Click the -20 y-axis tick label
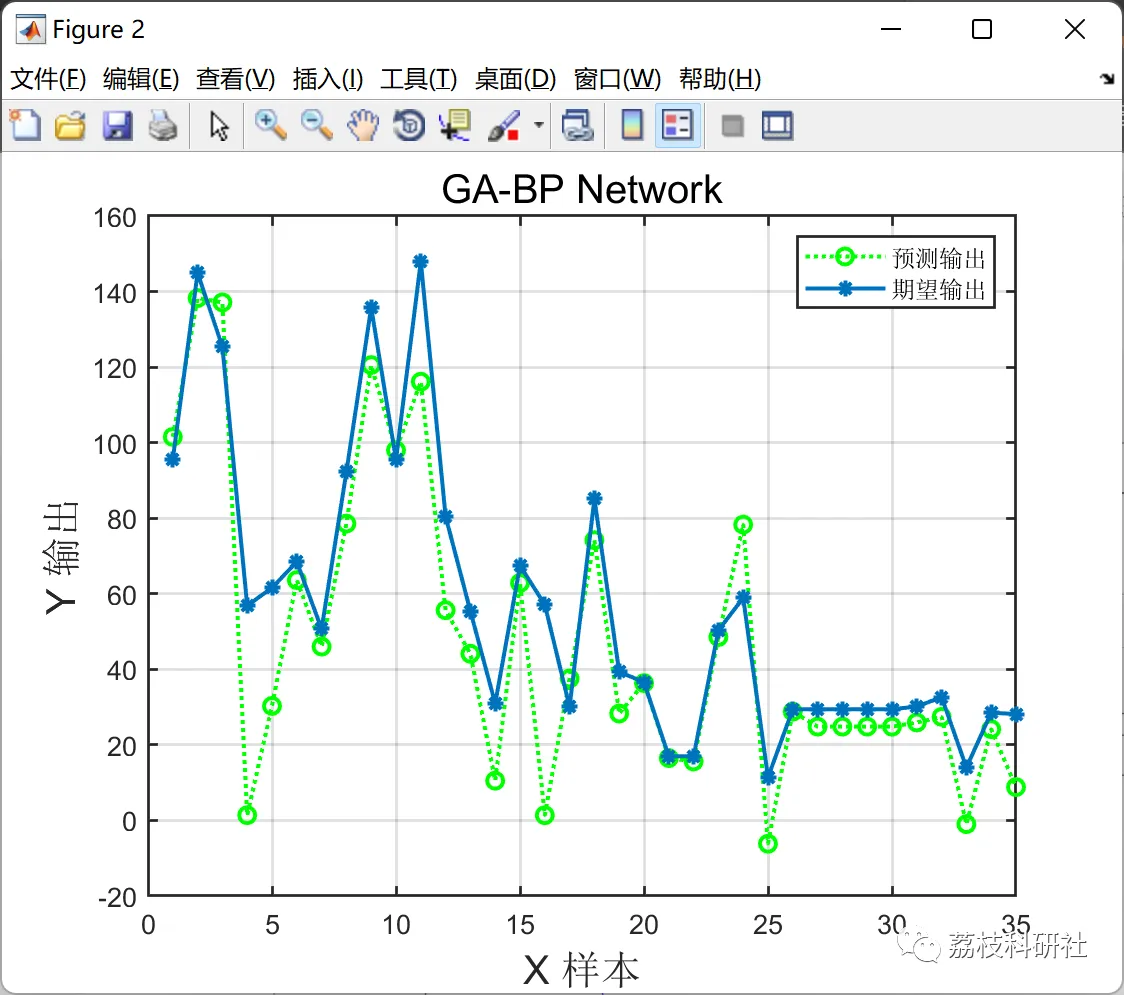The image size is (1124, 995). 118,898
